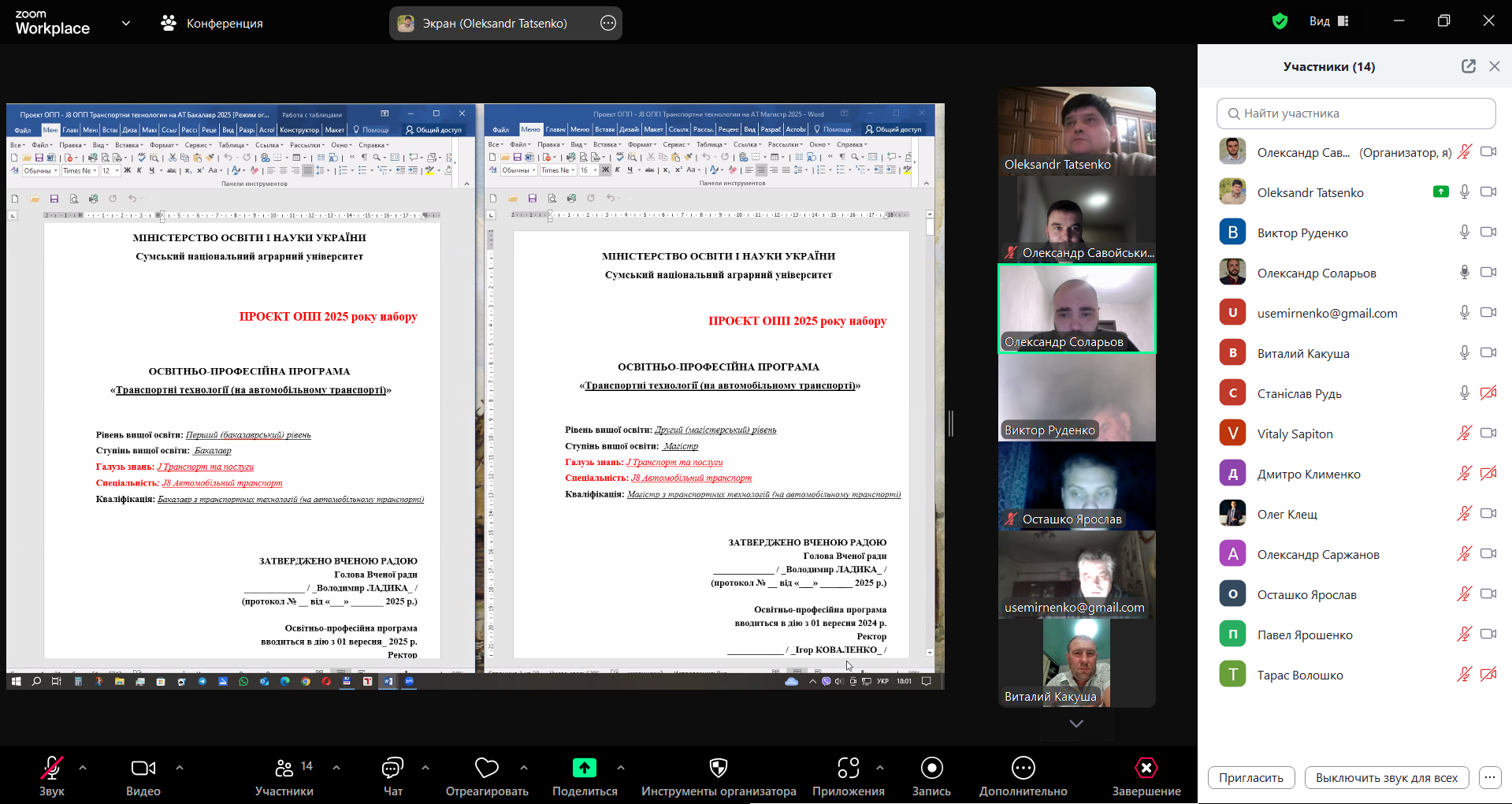Open the Apps icon
The height and width of the screenshot is (804, 1512).
click(848, 769)
